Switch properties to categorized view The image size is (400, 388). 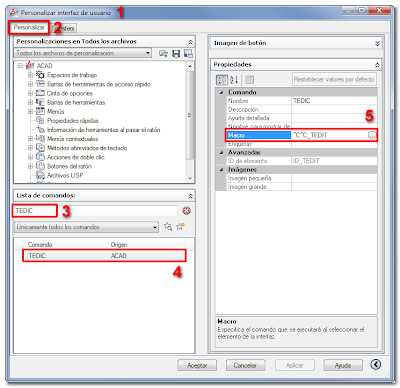[222, 80]
